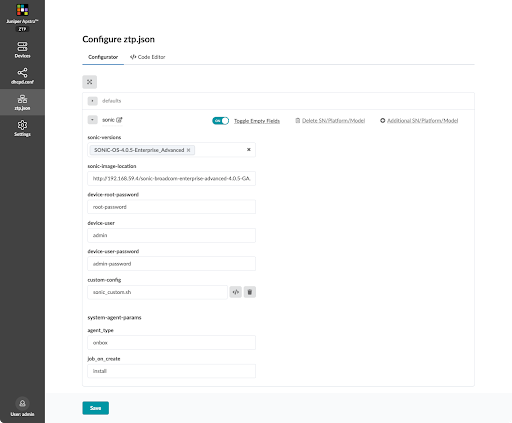Clear all sonic-versions selections
This screenshot has width=512, height=423.
pos(249,149)
